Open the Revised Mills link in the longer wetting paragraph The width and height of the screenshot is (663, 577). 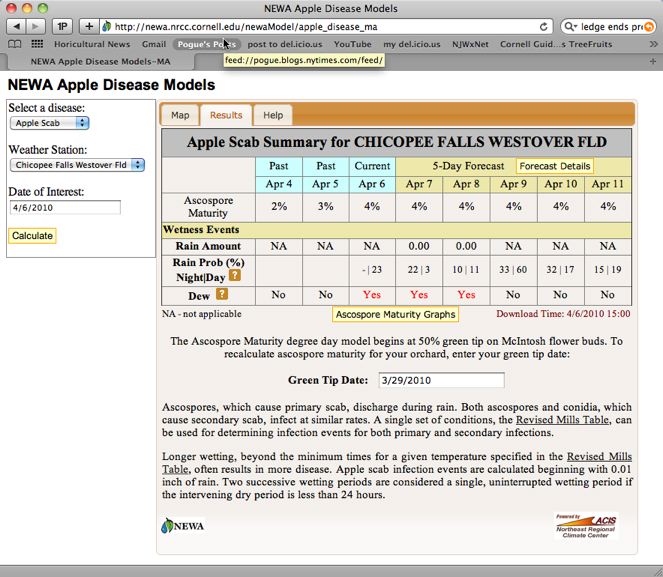599,457
